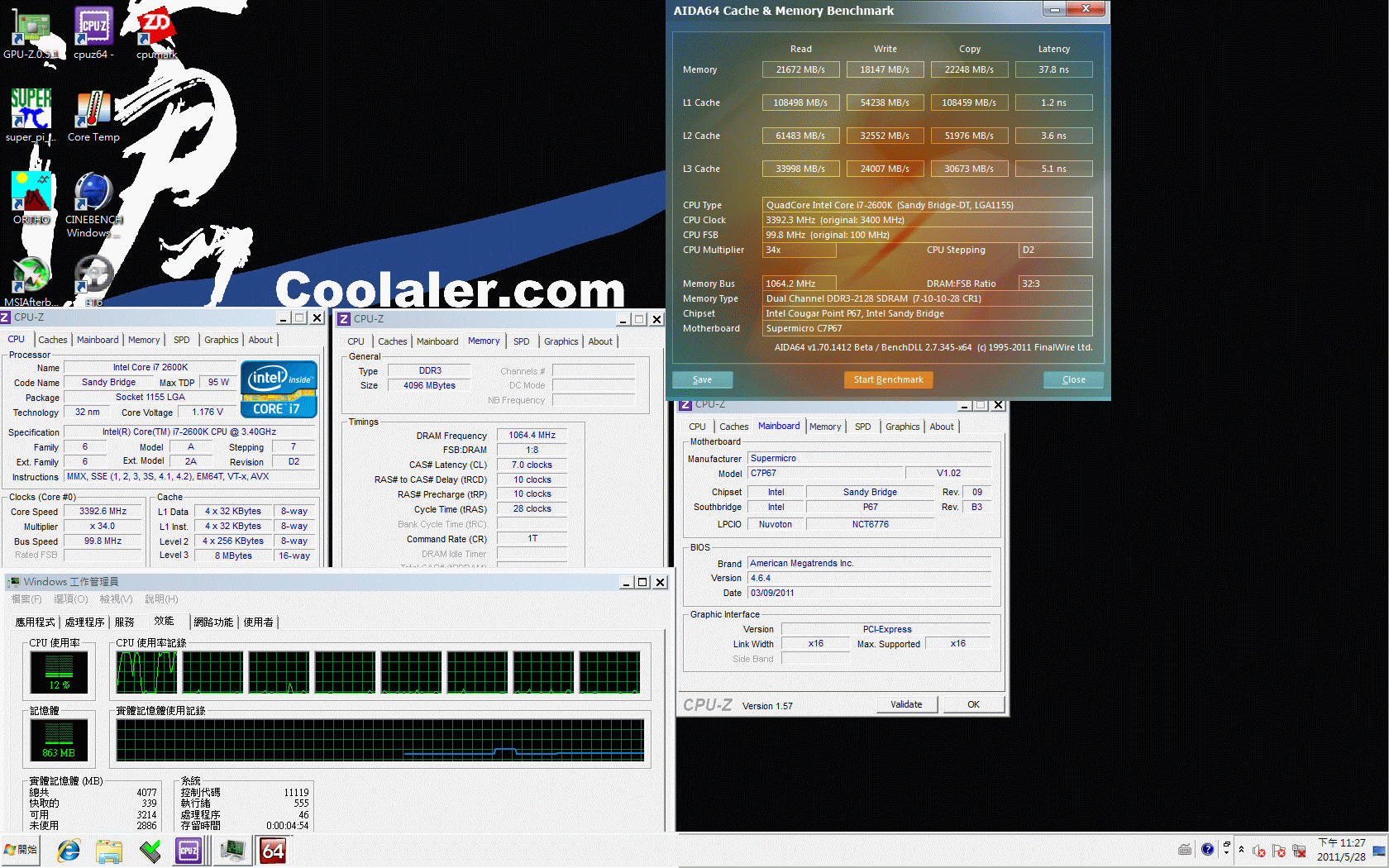
Task: Open Windows Explorer folder from taskbar
Action: [x=108, y=850]
